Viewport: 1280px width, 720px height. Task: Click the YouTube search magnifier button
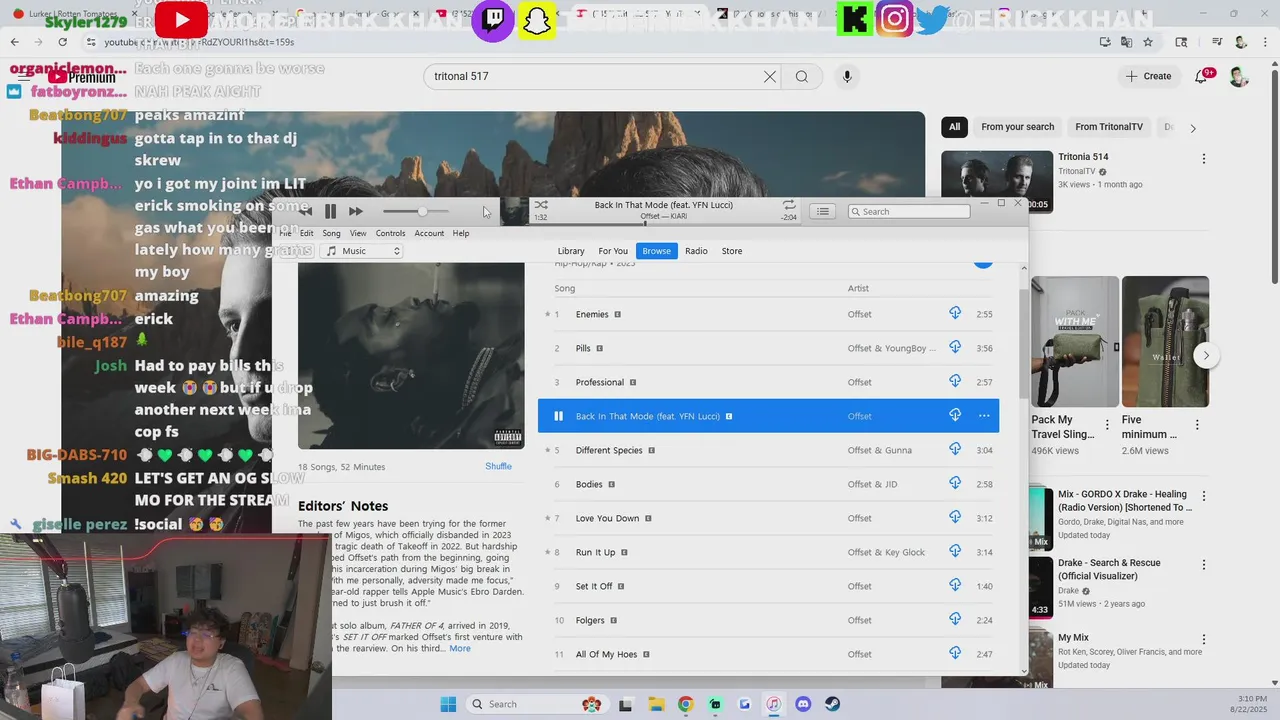point(802,76)
